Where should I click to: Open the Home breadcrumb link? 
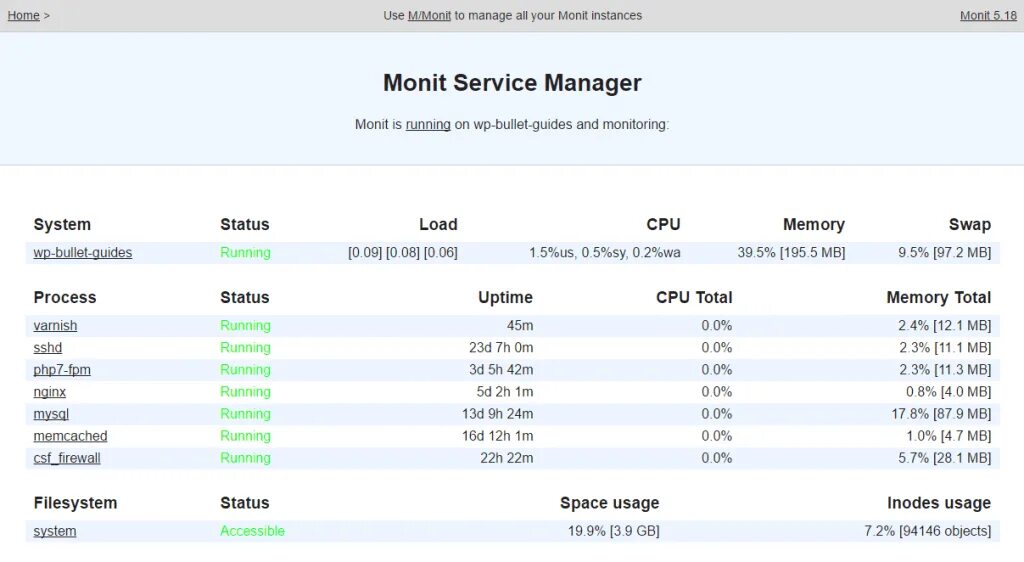[24, 15]
